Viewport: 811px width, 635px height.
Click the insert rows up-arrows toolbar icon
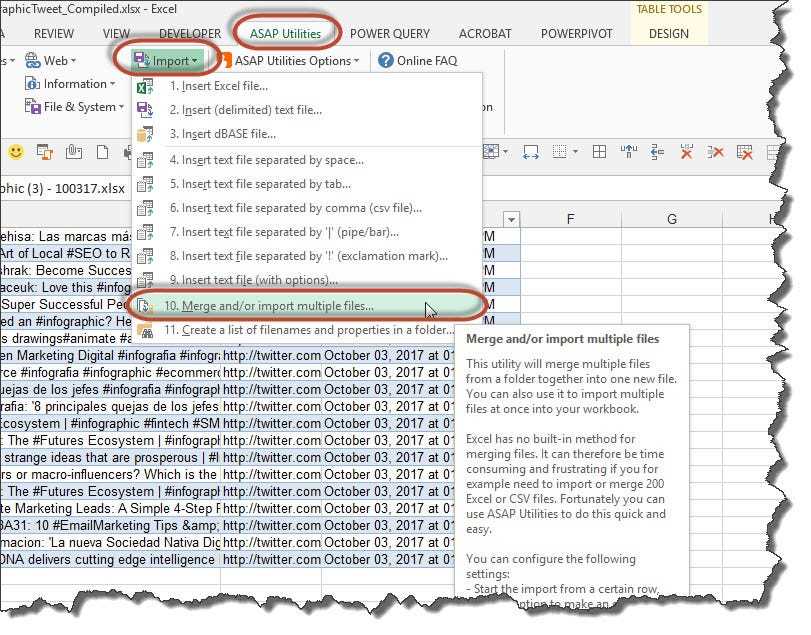[x=628, y=152]
